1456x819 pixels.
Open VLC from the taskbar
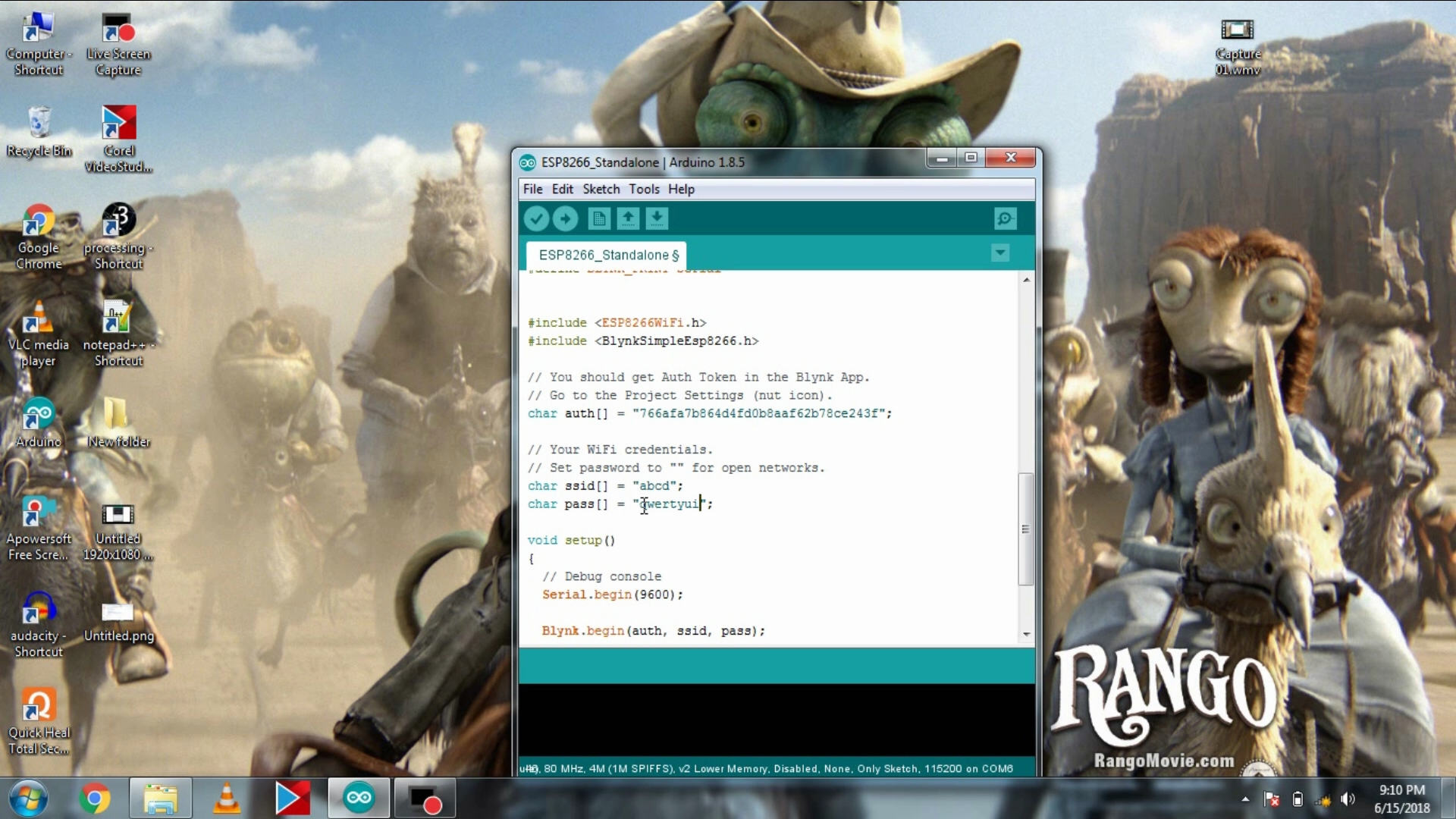click(226, 799)
